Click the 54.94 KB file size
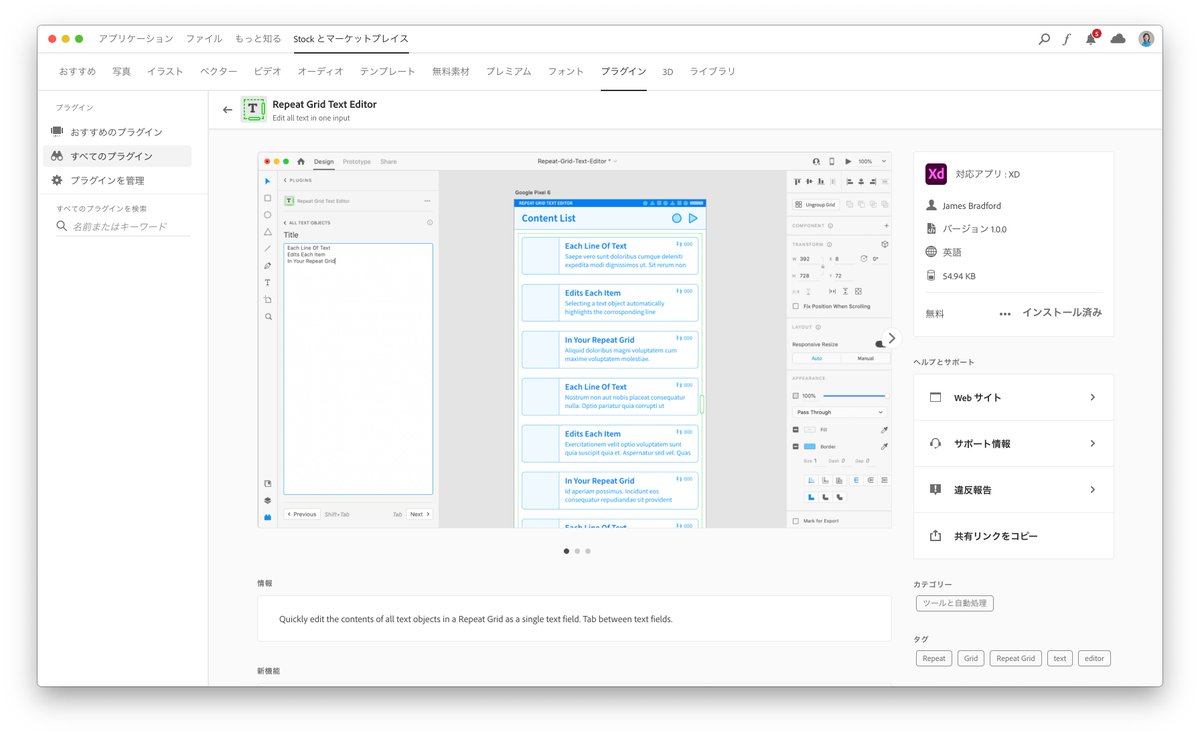 click(x=959, y=276)
